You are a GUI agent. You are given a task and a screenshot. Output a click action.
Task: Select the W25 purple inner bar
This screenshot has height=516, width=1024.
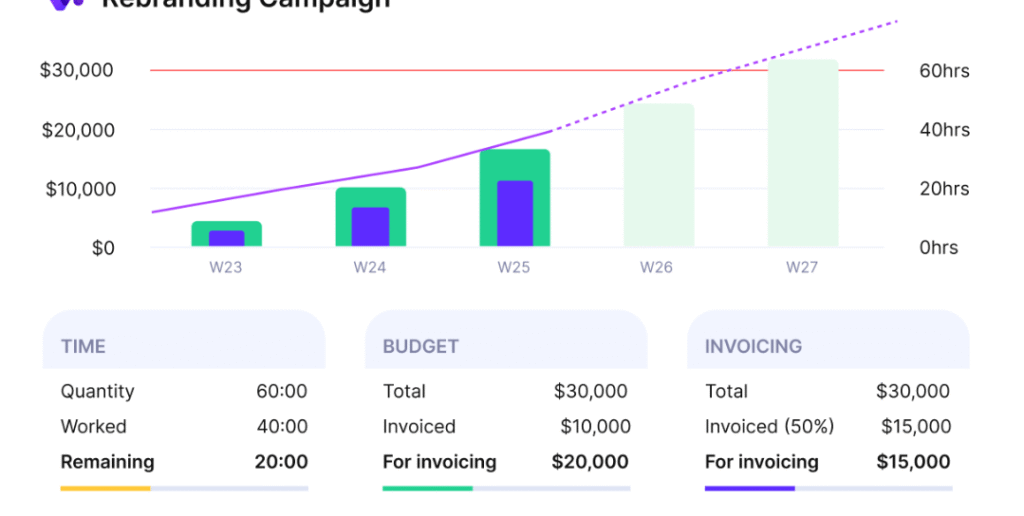pos(515,214)
